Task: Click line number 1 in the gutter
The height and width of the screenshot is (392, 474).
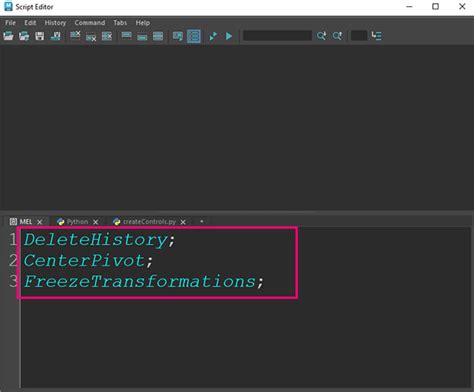Action: (x=13, y=240)
